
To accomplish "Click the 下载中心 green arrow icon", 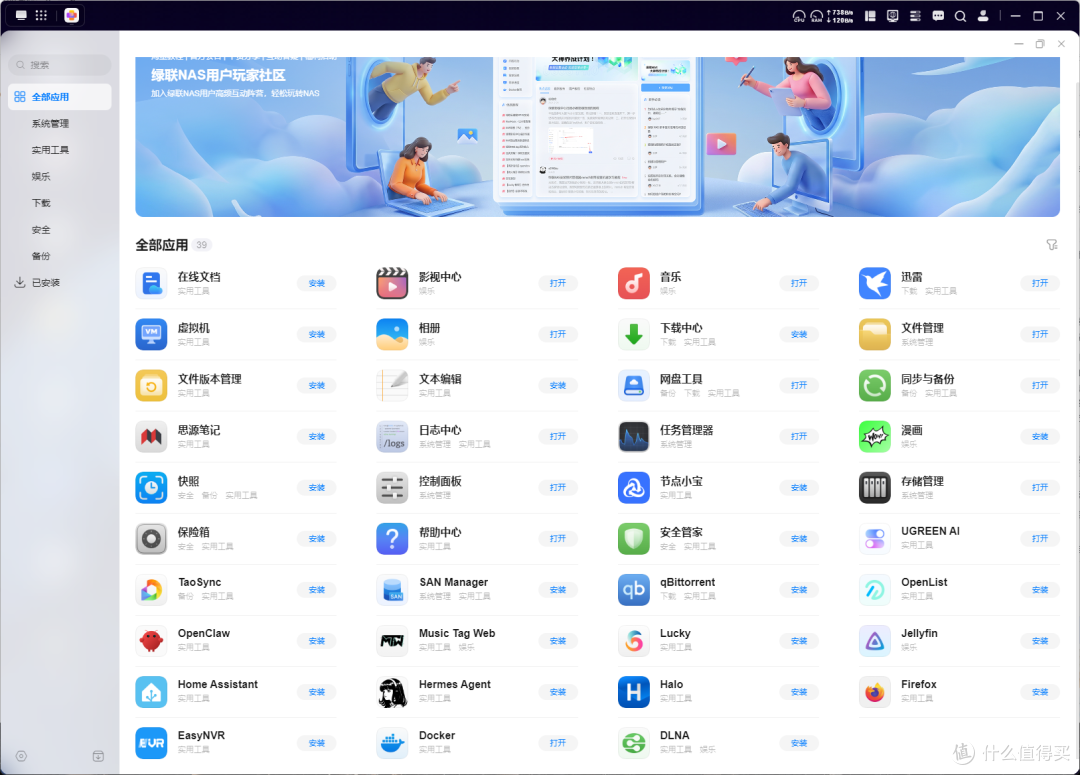I will point(634,335).
